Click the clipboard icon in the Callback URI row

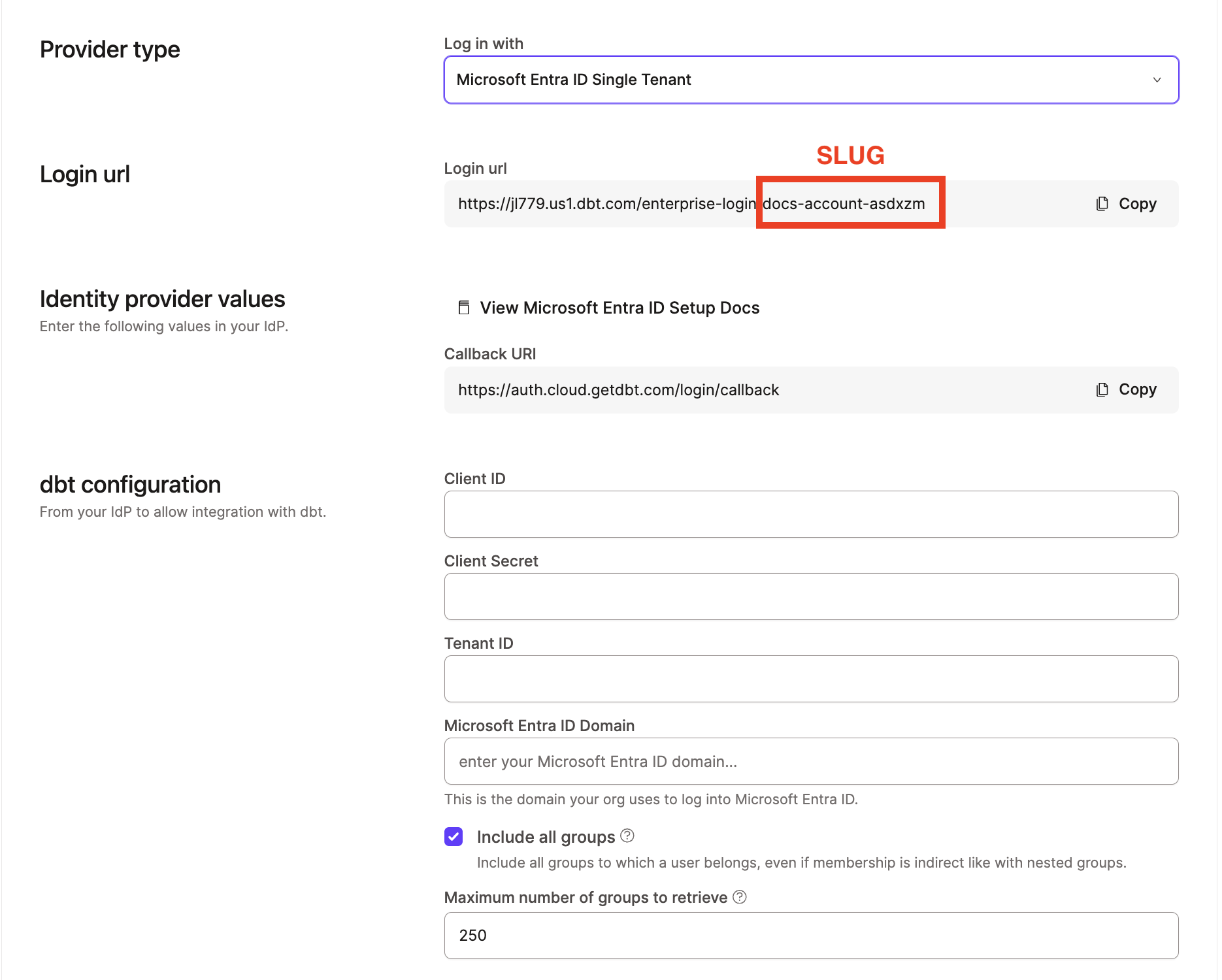click(1103, 389)
